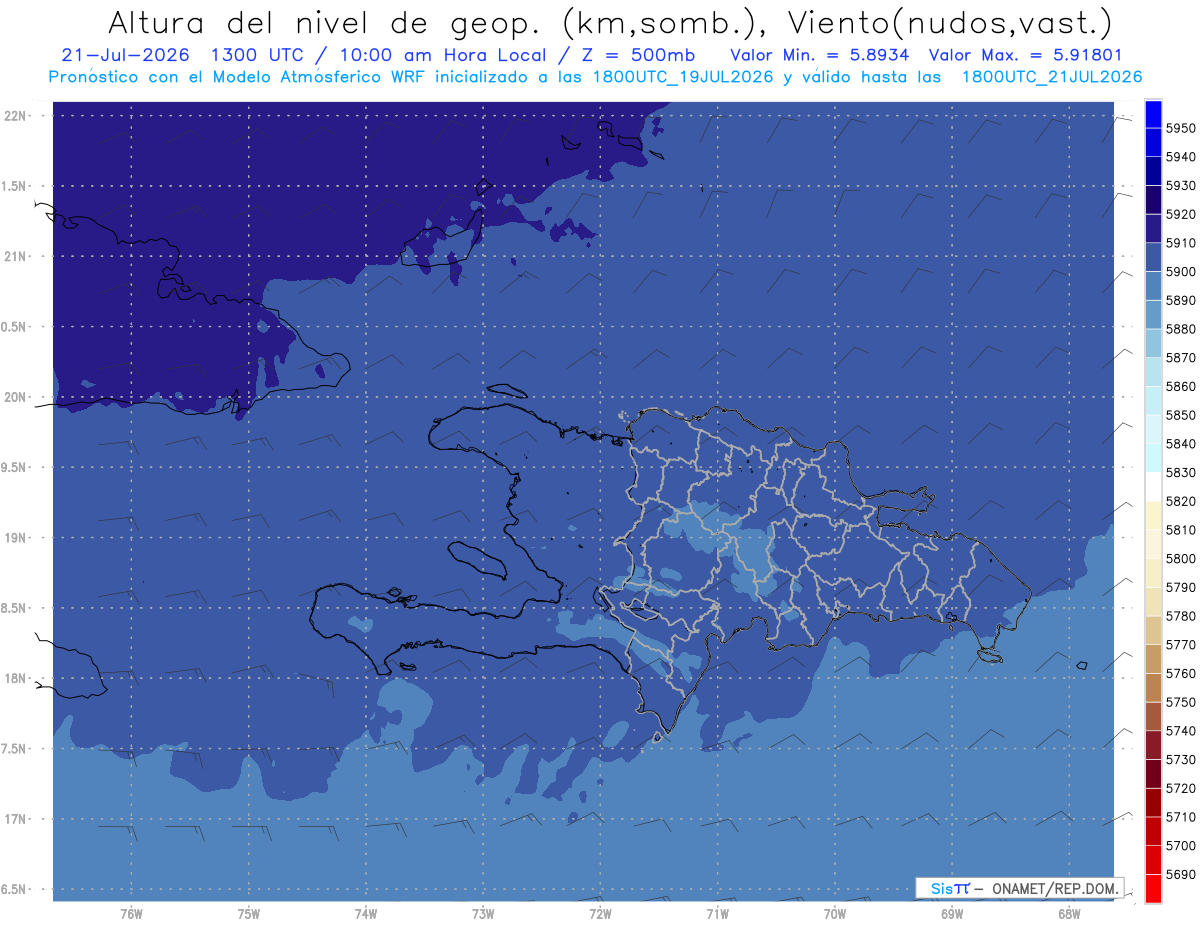This screenshot has height=927, width=1200.
Task: Click the '70W' longitude label
Action: pos(834,914)
